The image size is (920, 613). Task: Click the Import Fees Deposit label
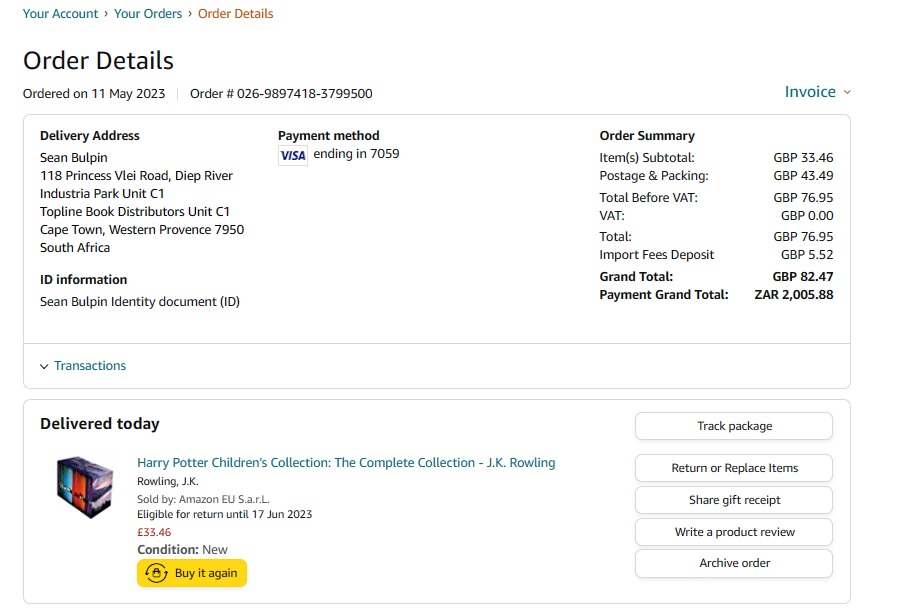[x=657, y=255]
